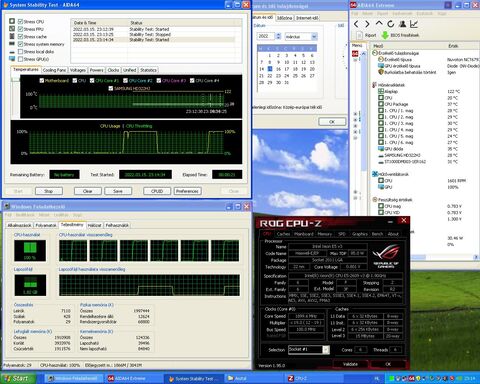Click Preferences button in Stability Test
Screen dimensions: 480x384
click(187, 191)
